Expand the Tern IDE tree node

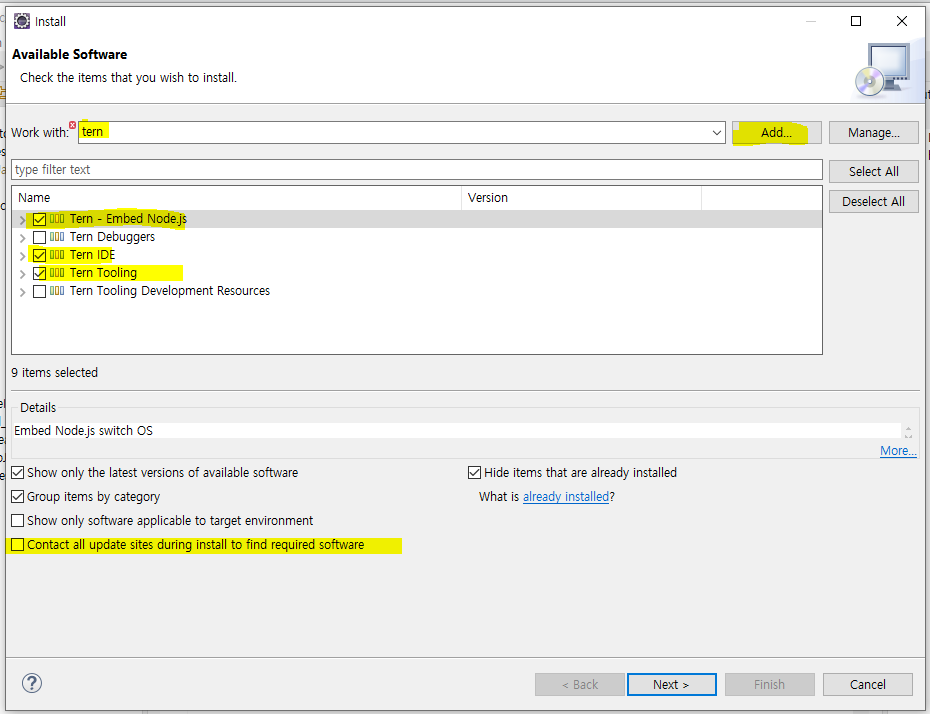click(23, 256)
